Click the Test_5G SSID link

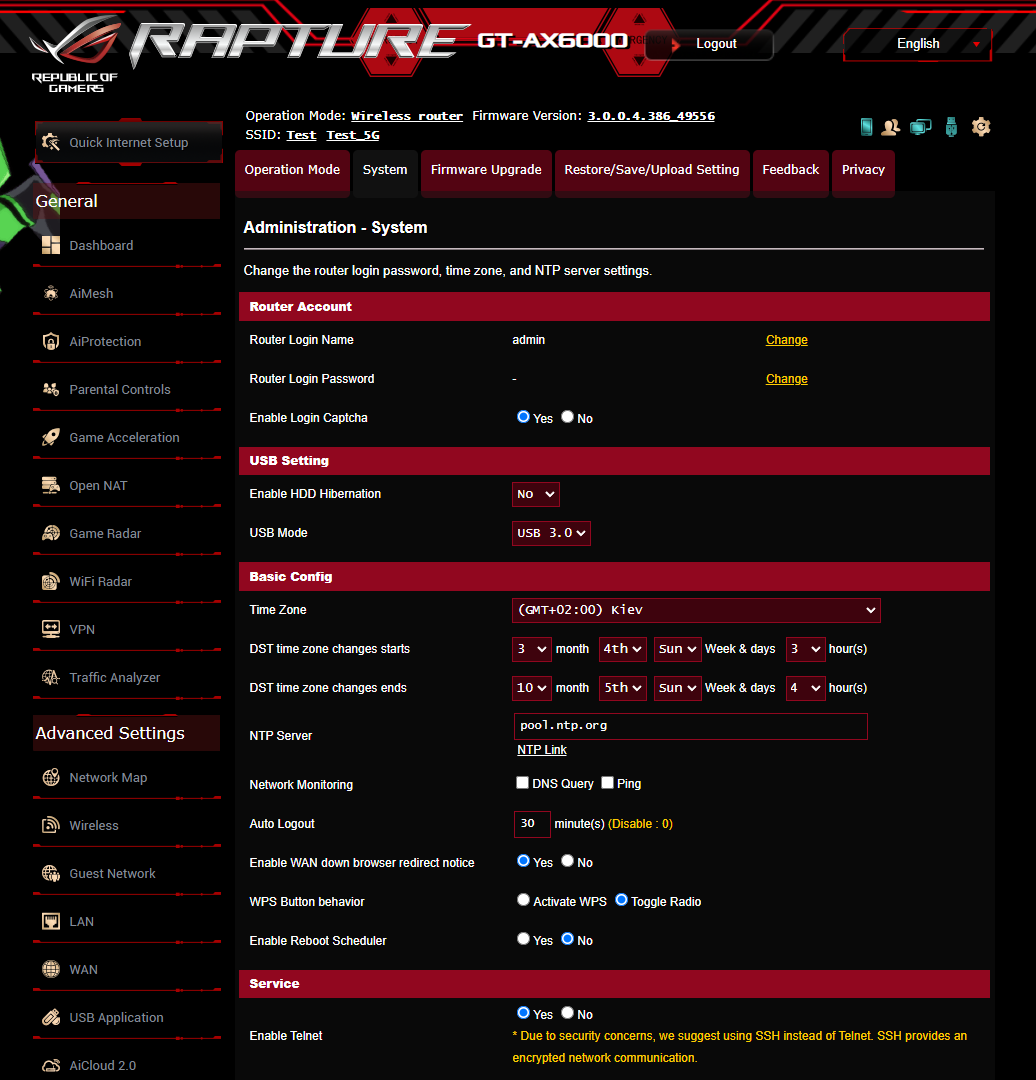(x=353, y=136)
